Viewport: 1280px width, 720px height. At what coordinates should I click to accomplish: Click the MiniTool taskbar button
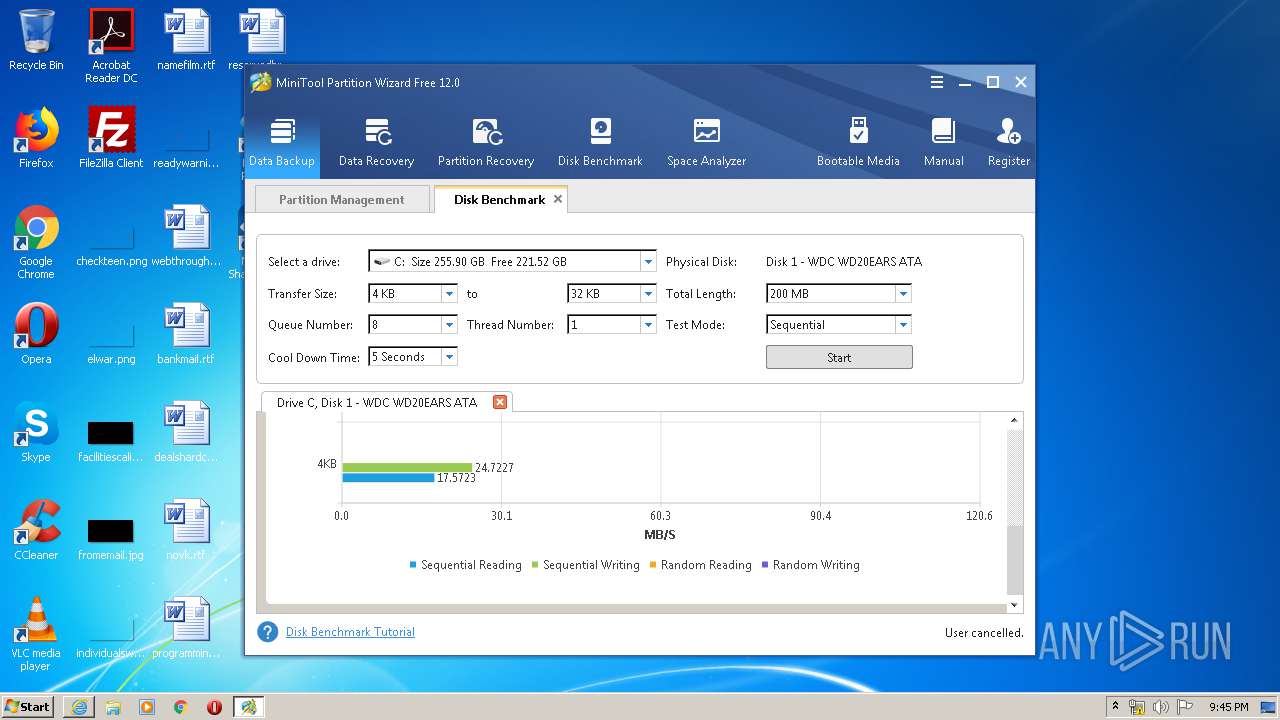248,707
